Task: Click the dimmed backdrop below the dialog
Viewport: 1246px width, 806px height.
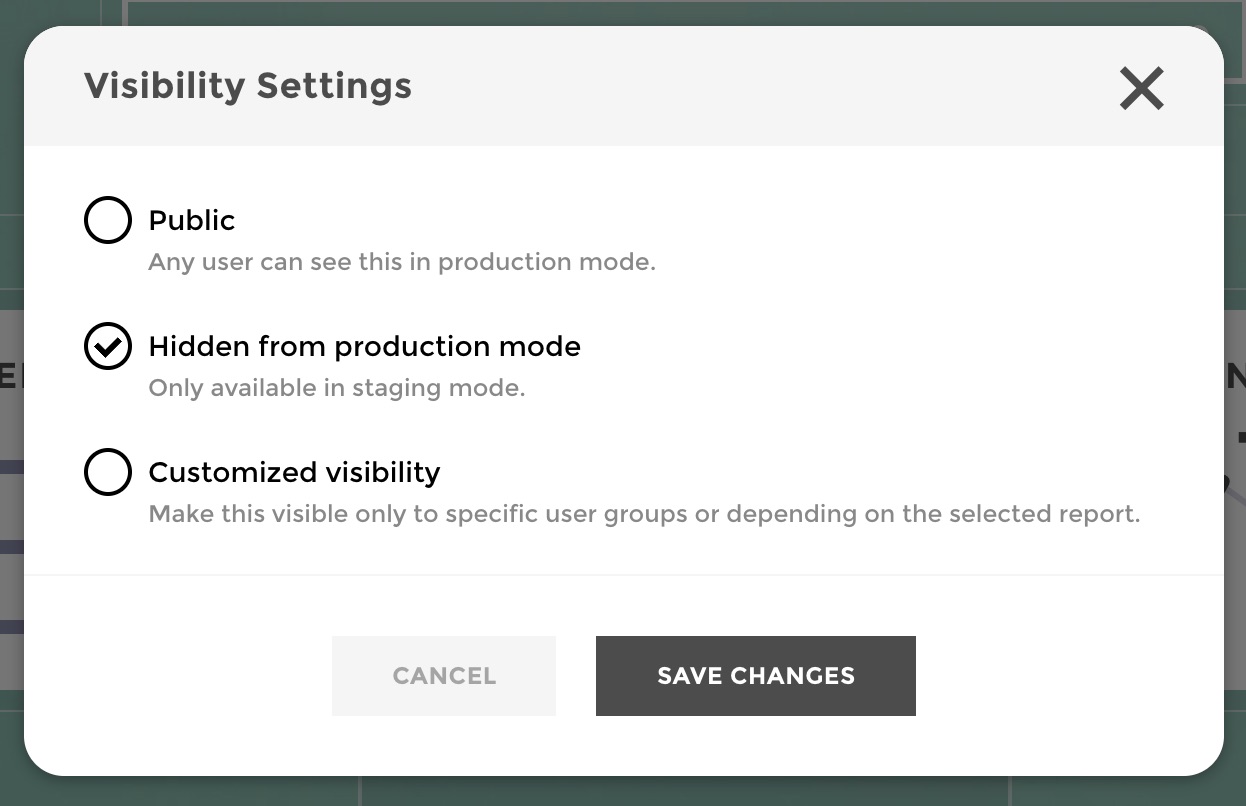Action: pos(623,792)
